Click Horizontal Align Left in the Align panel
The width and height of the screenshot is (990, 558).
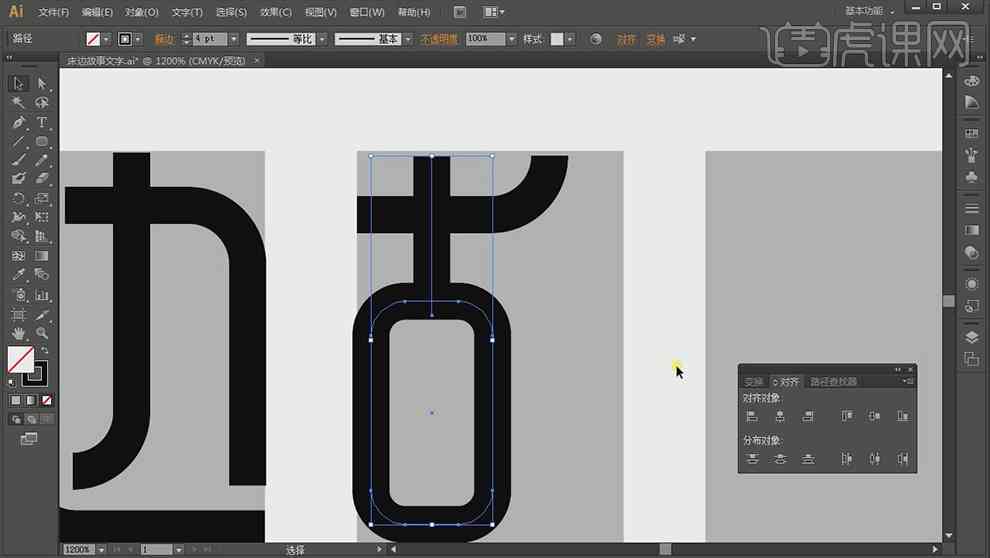tap(752, 416)
